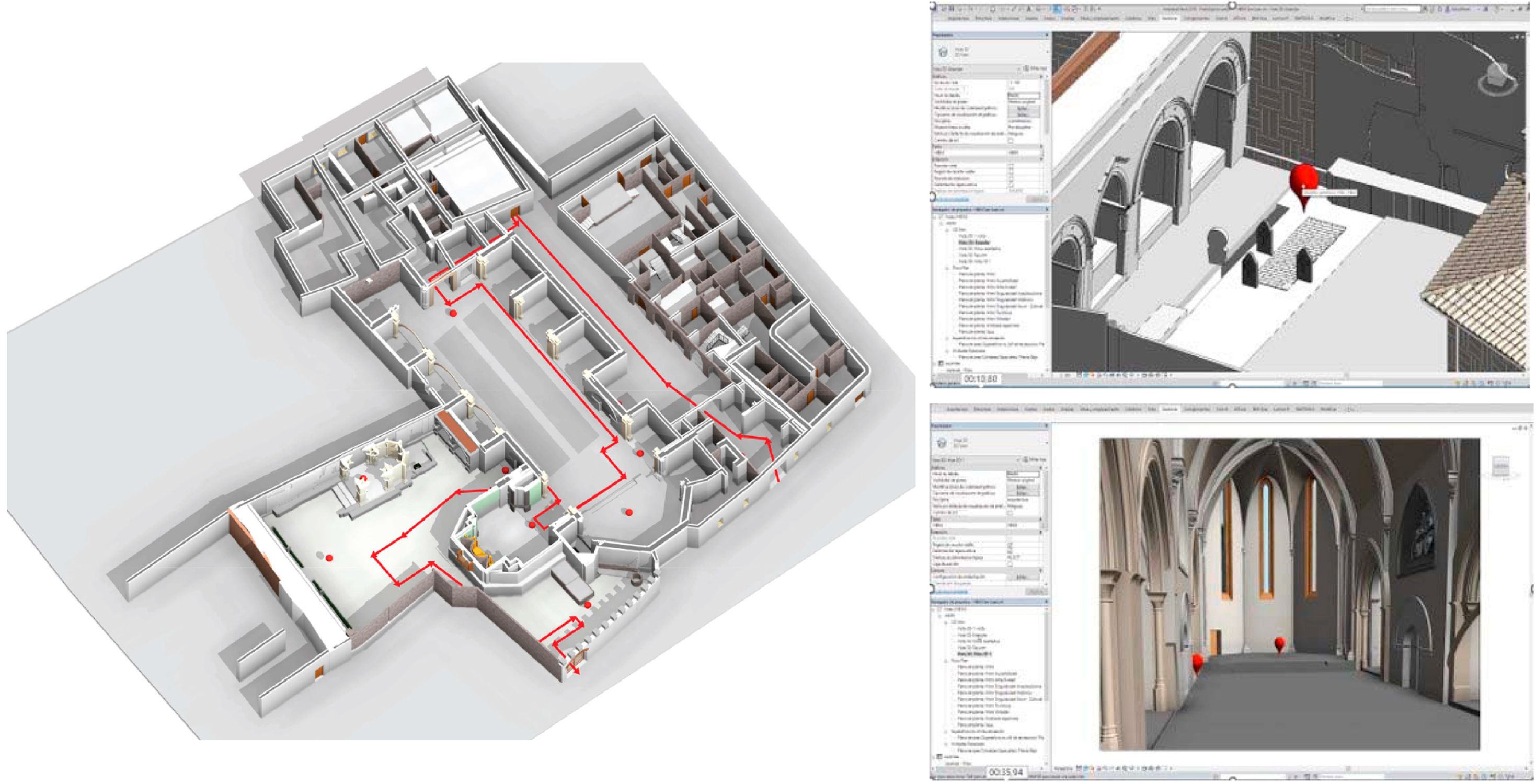Click the sun path icon in view control bar
1536x784 pixels.
[x=1094, y=376]
